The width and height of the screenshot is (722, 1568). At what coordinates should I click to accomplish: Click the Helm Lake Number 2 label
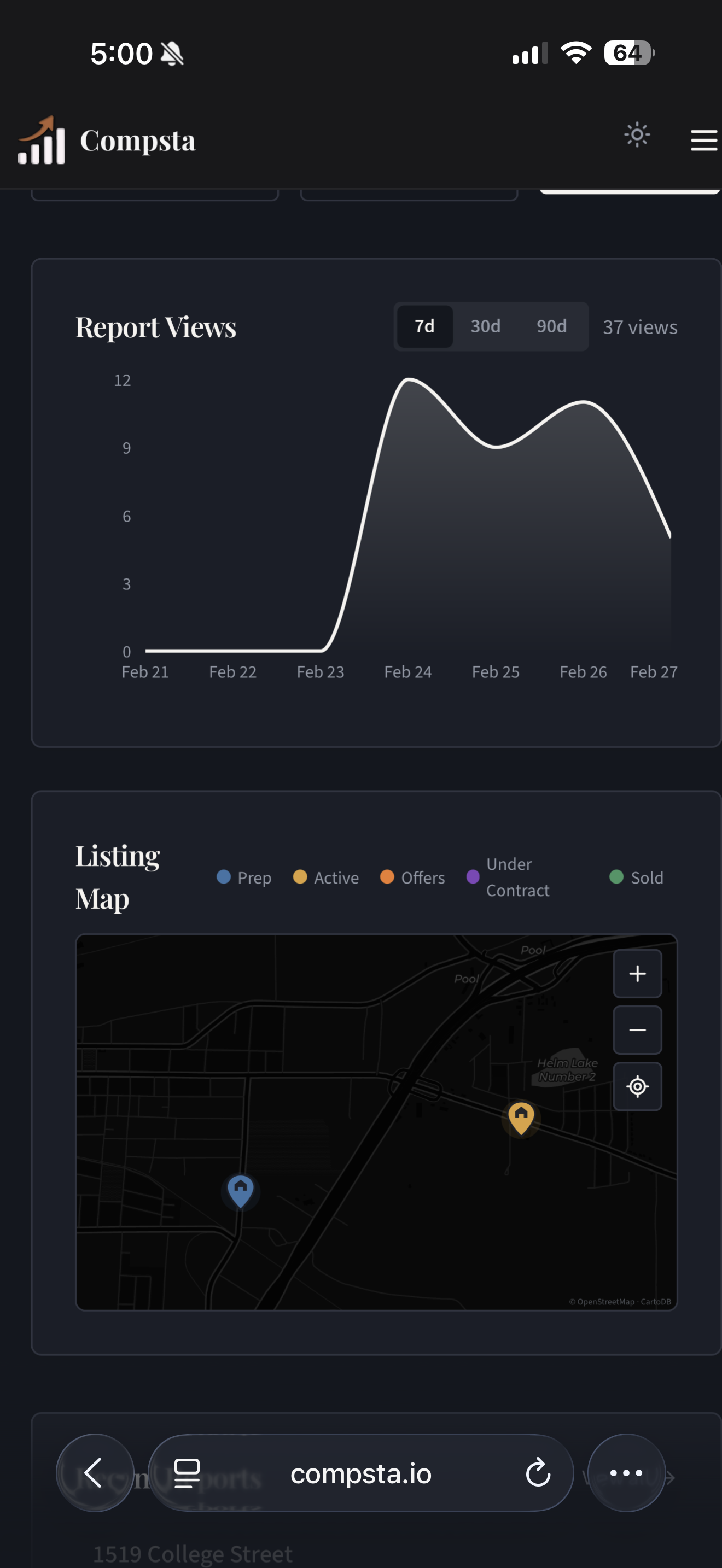coord(567,1069)
